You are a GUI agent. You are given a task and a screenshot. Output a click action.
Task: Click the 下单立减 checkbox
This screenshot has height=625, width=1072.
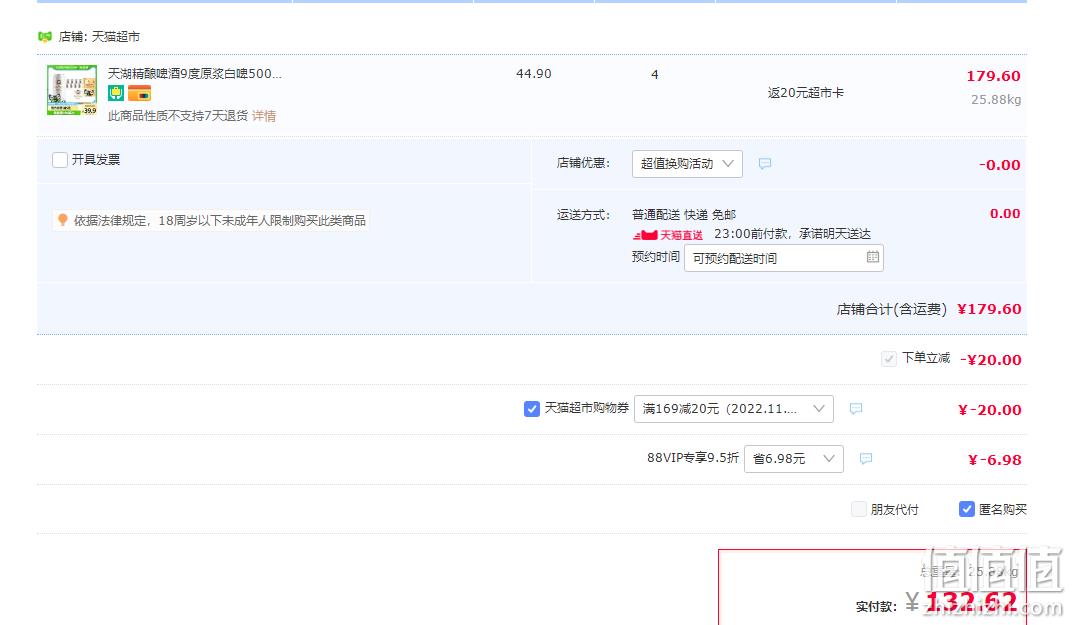click(x=889, y=358)
